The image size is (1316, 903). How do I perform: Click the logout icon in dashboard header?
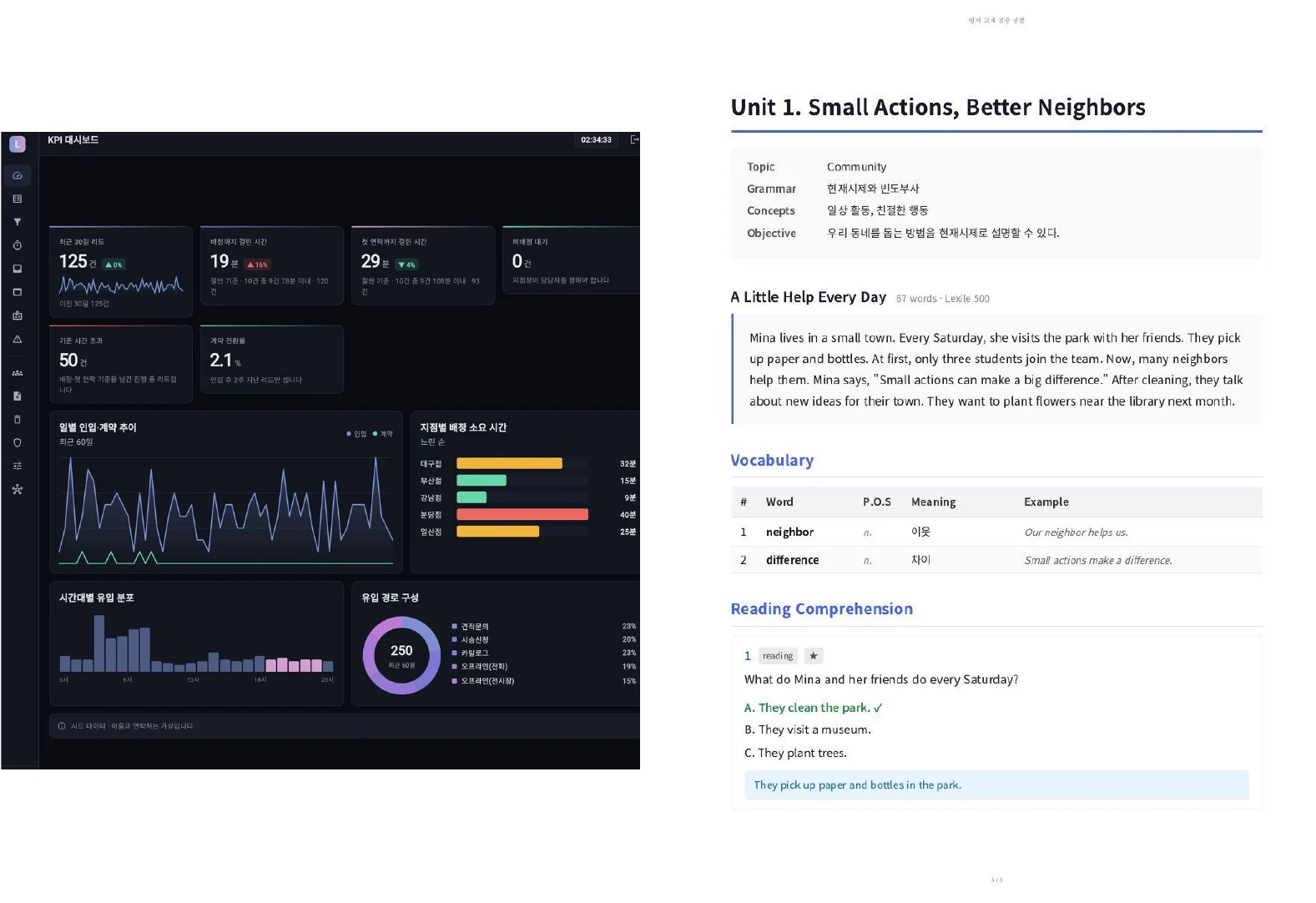coord(634,139)
